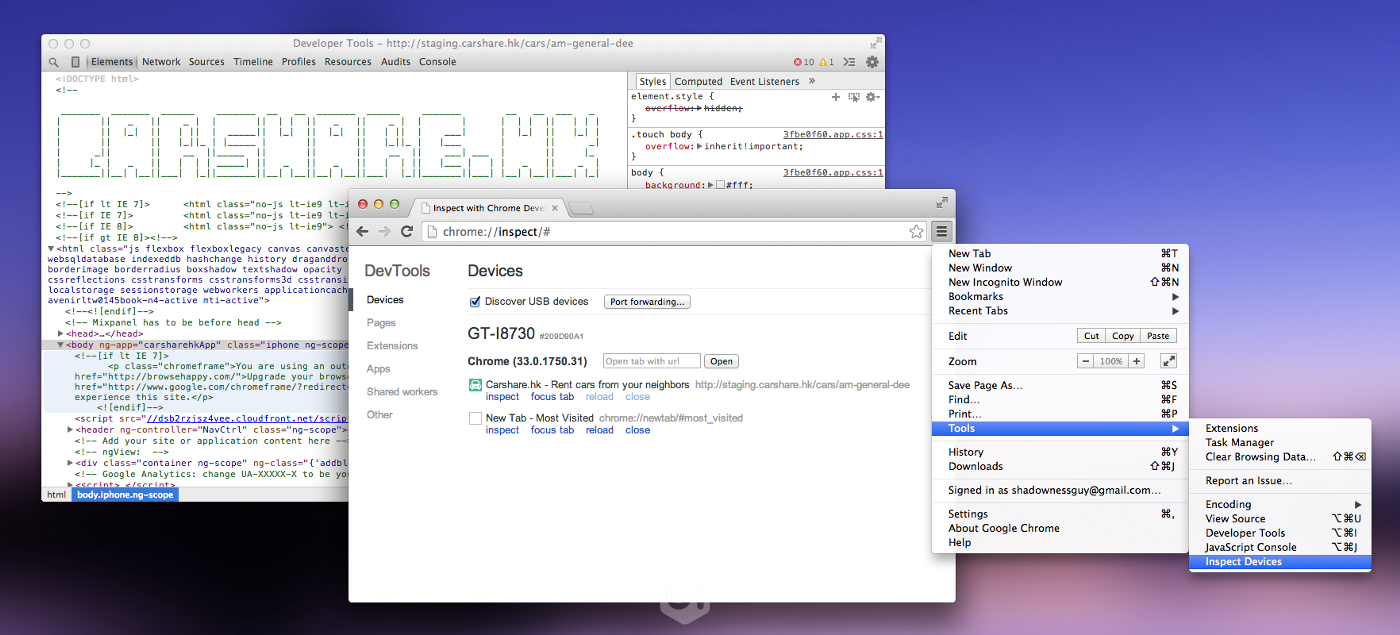Open the Event Listeners tab
Image resolution: width=1400 pixels, height=635 pixels.
(x=764, y=81)
